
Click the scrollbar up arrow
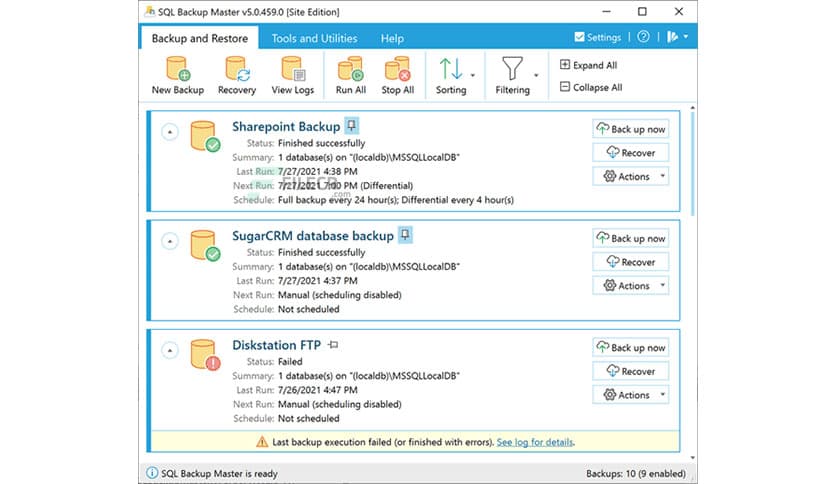pyautogui.click(x=693, y=108)
